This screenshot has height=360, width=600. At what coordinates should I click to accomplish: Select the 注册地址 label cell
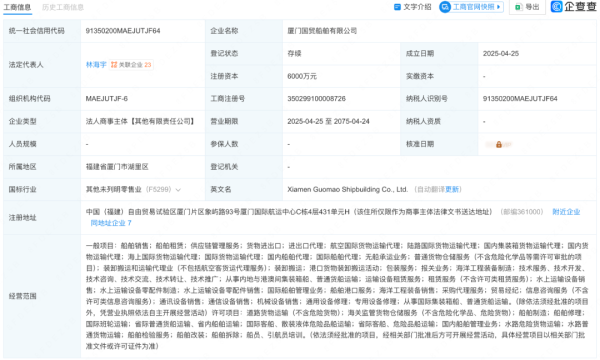pos(42,217)
